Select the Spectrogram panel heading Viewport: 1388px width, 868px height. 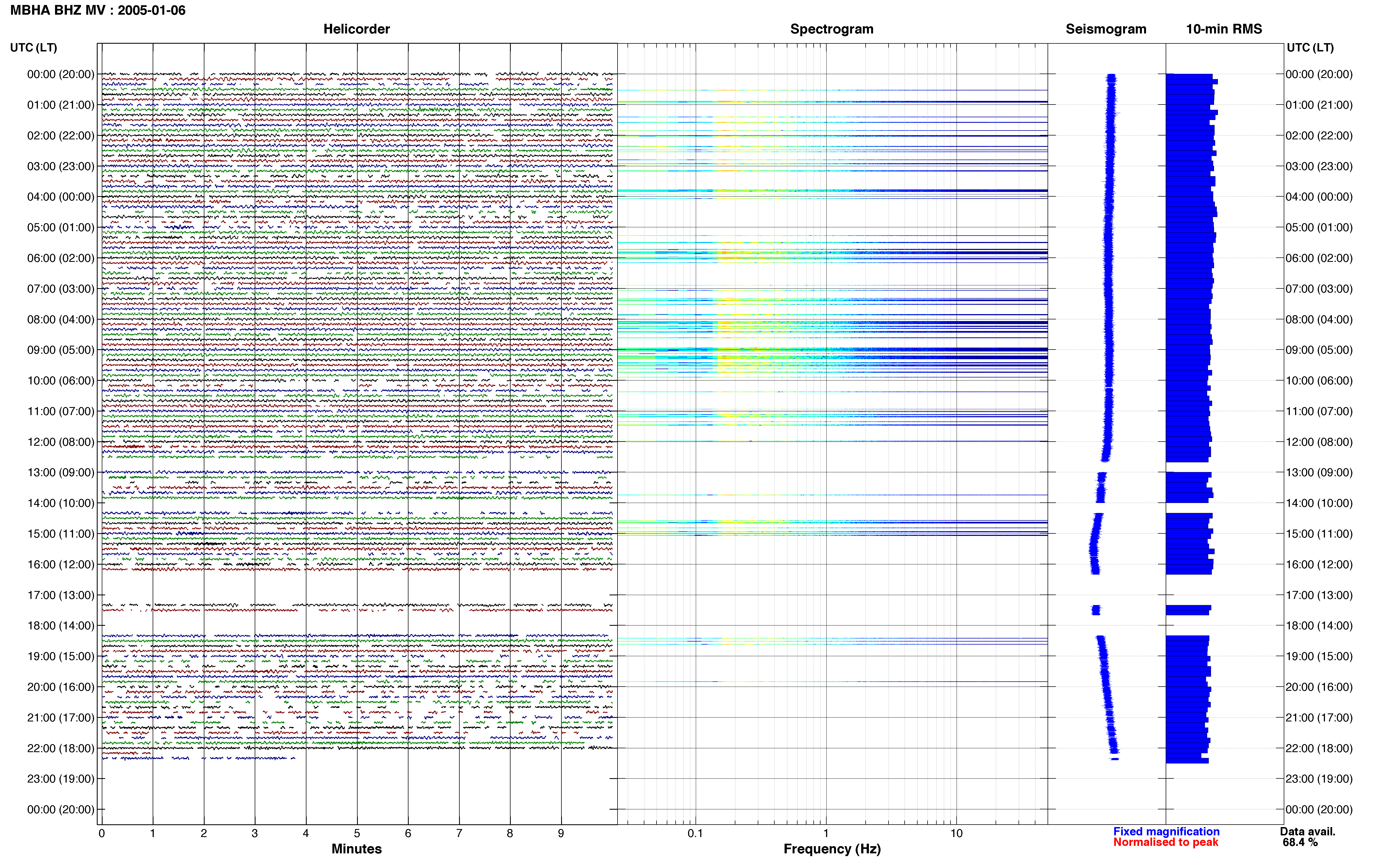[832, 29]
